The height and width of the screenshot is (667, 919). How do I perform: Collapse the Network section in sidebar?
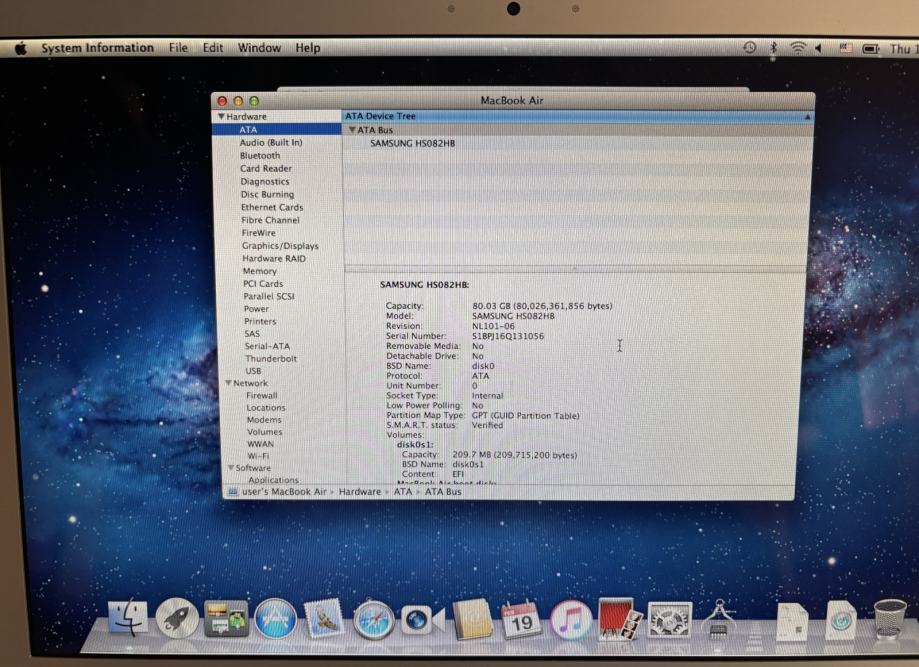click(x=229, y=384)
